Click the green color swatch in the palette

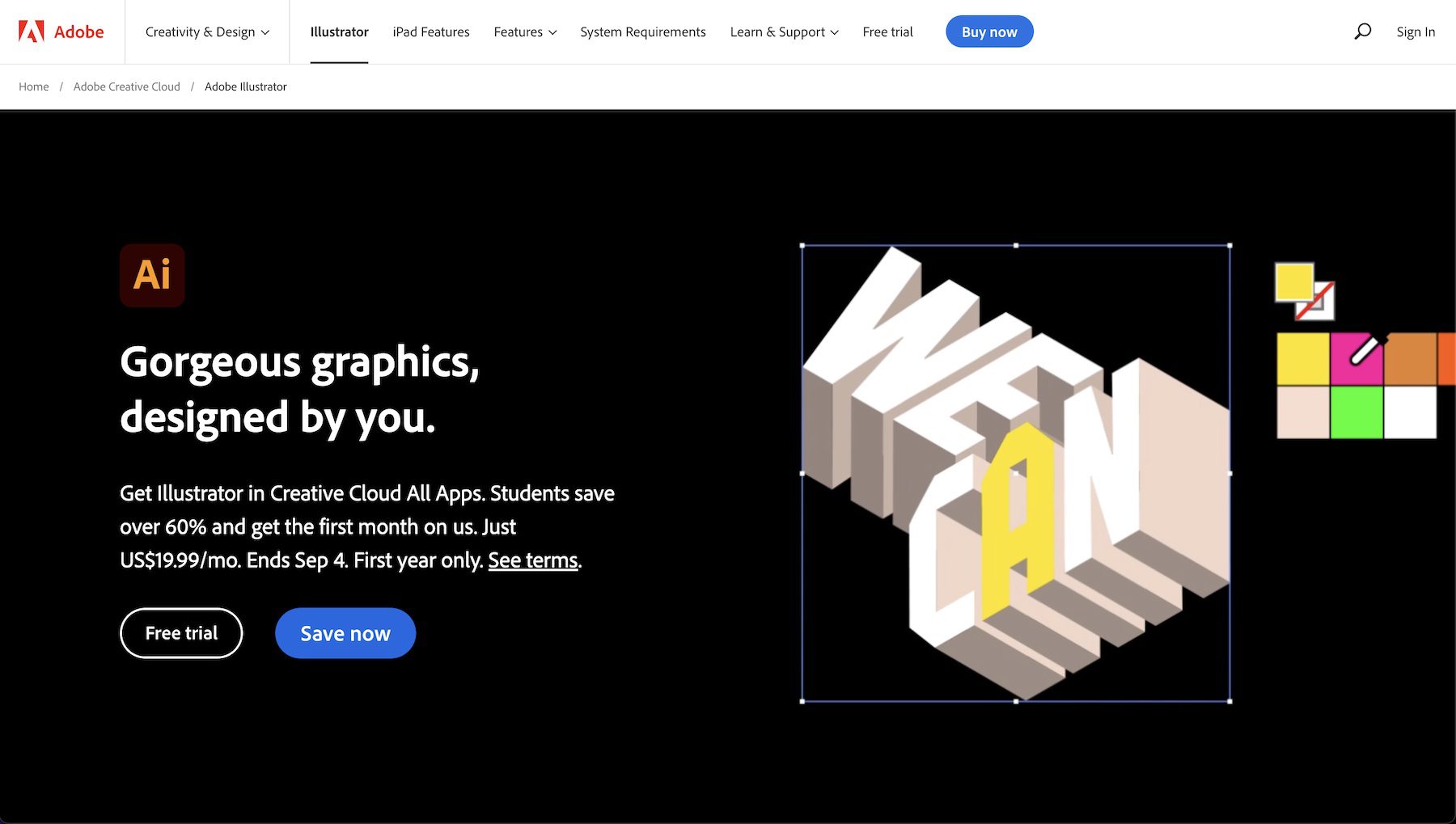[1357, 411]
